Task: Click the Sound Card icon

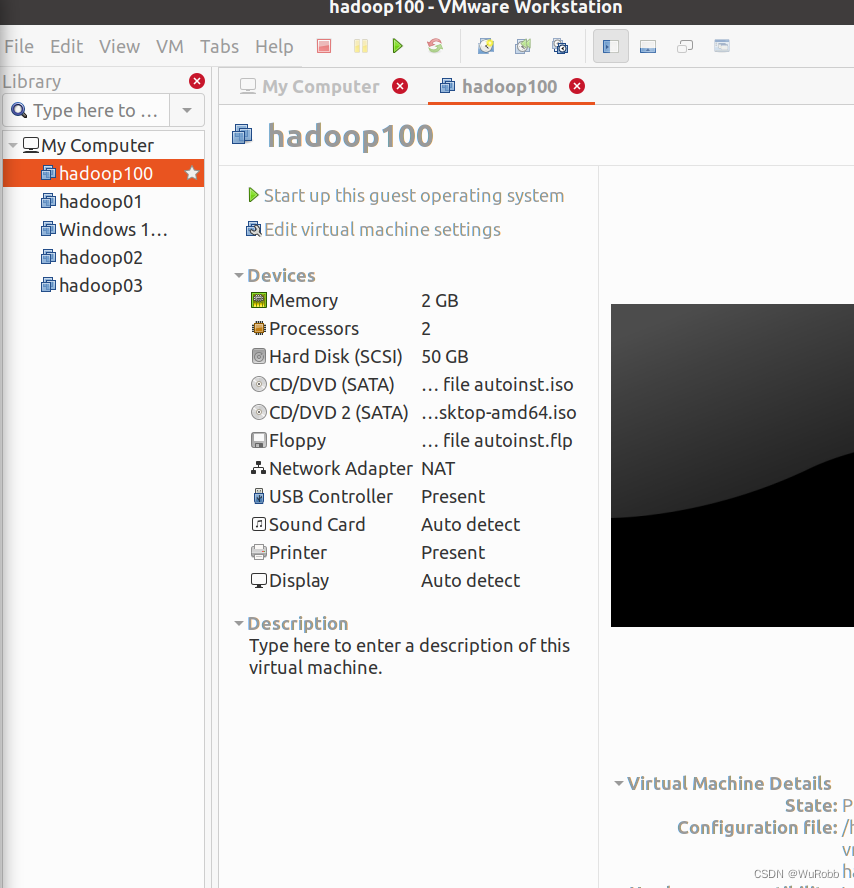Action: pos(259,524)
